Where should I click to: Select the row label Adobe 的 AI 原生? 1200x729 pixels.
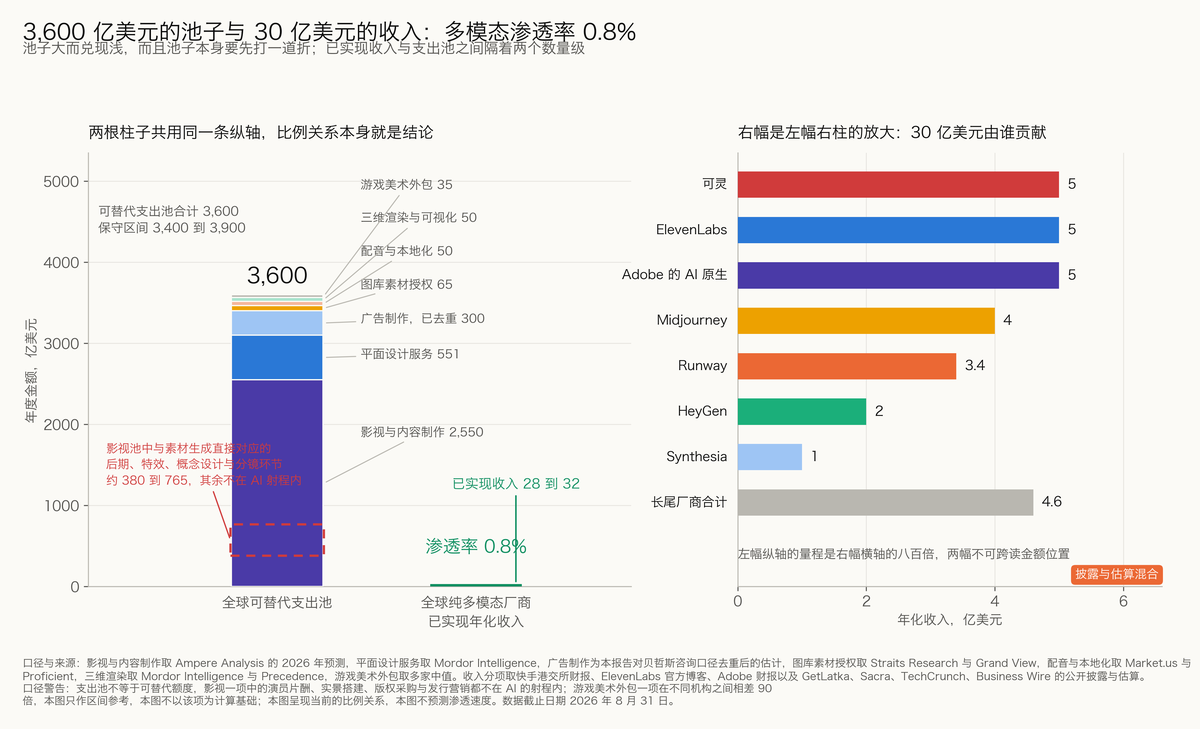[675, 275]
